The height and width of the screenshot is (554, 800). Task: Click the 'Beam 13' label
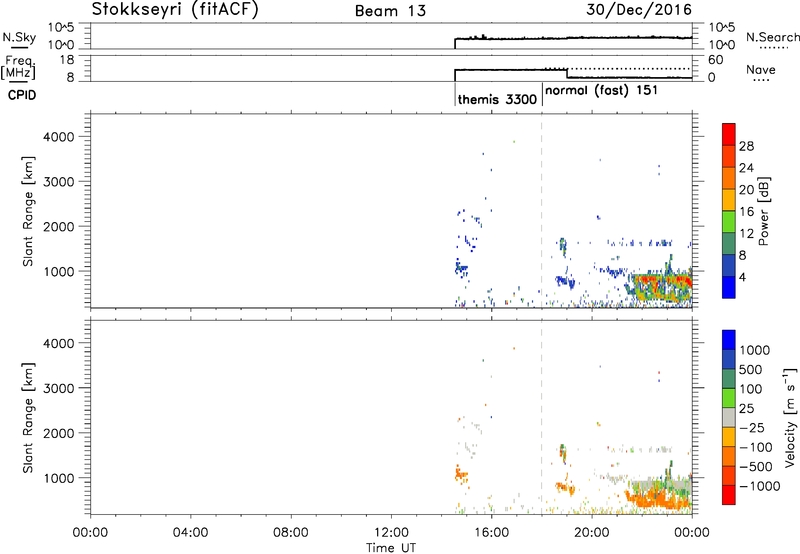pos(390,11)
